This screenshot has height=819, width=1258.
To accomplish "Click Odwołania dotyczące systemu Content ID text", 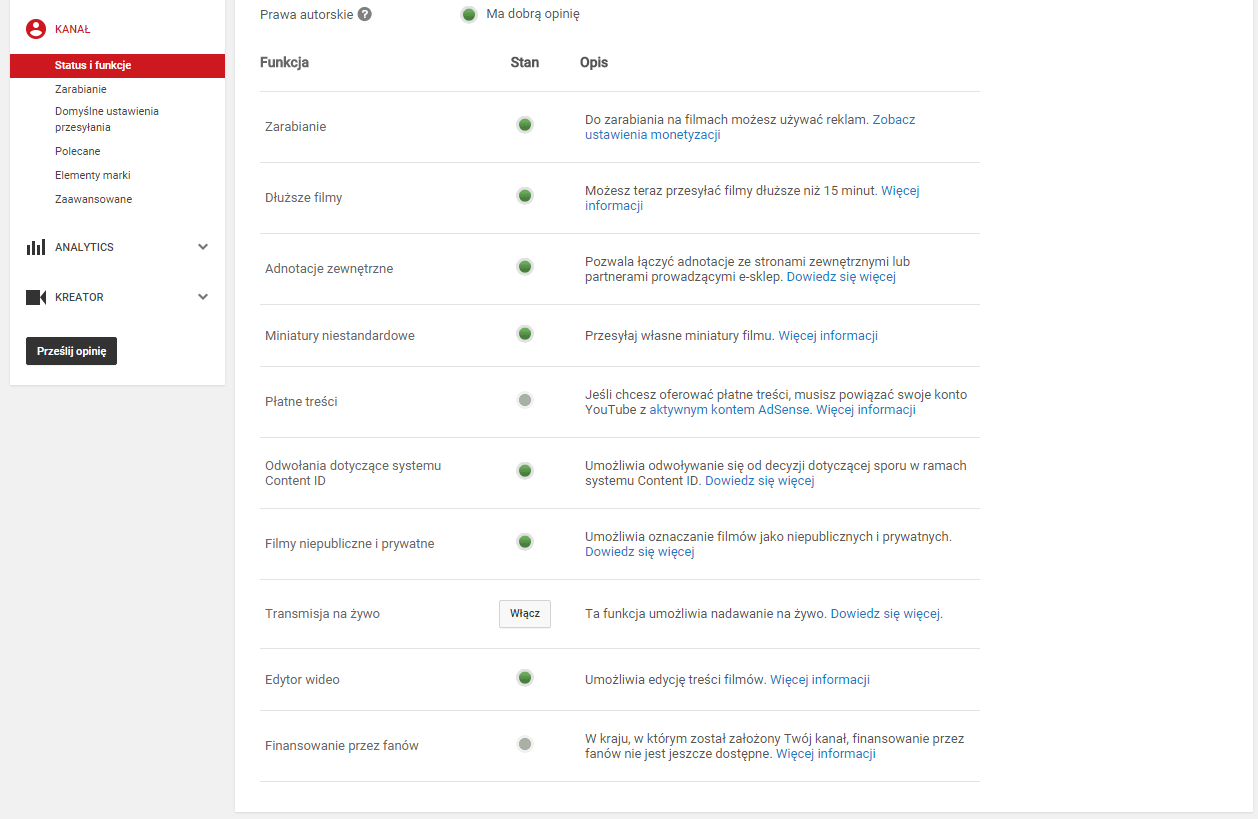I will click(x=353, y=473).
